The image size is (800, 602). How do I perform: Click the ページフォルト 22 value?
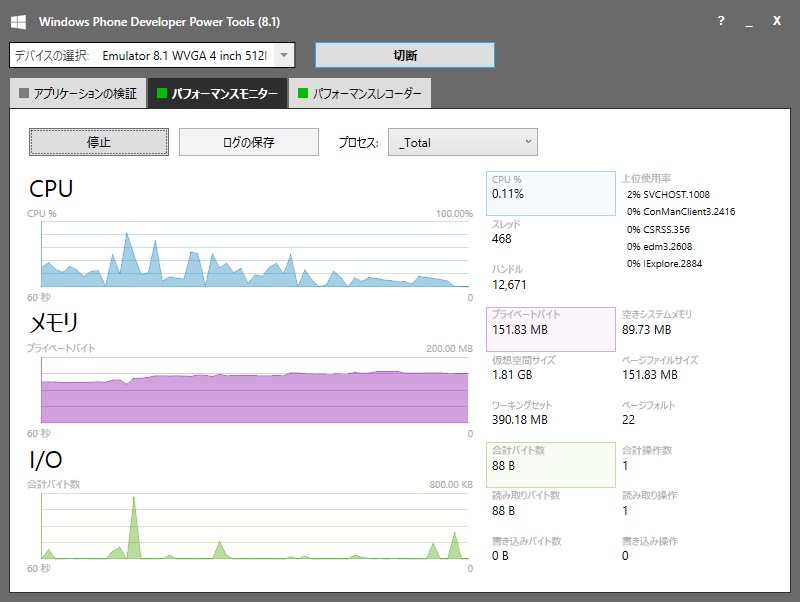[x=628, y=420]
